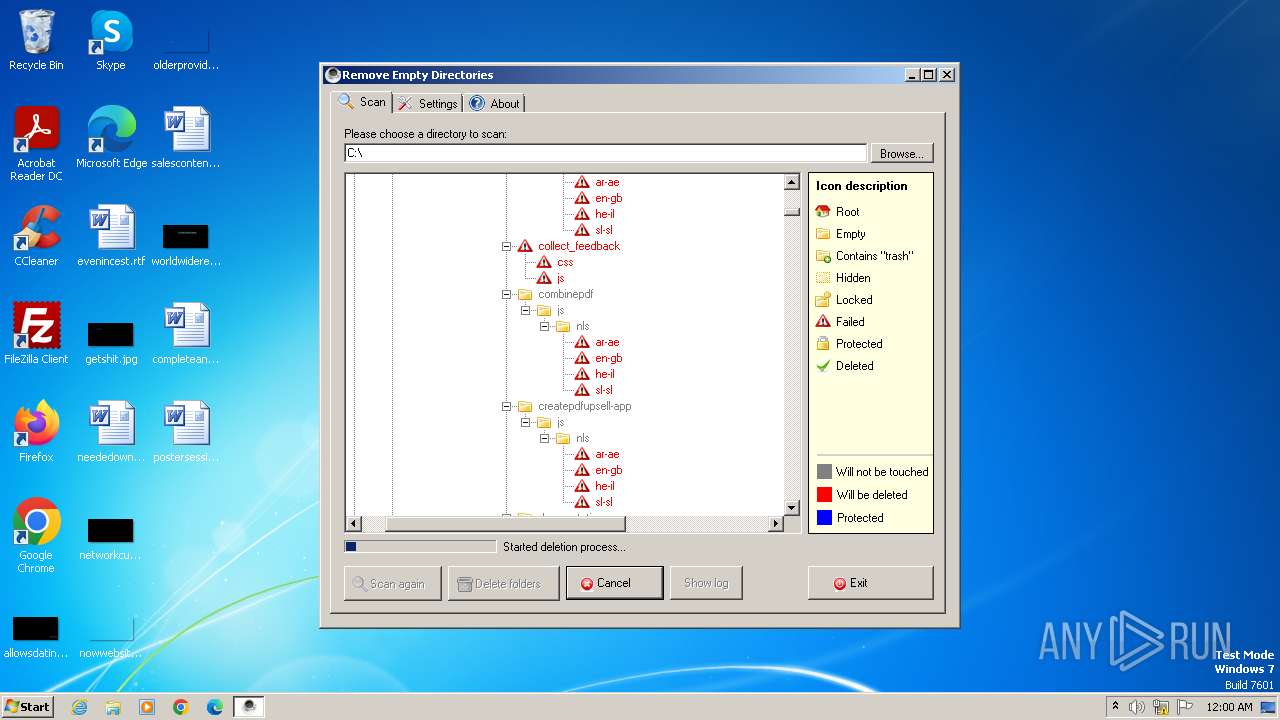Select en-gb folder under createpdfupsell-app nls
This screenshot has height=720, width=1280.
pos(608,470)
